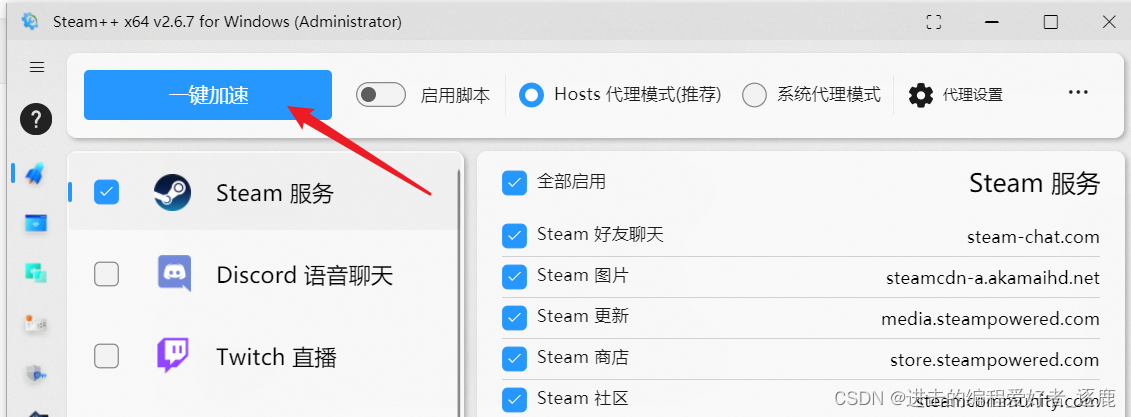The width and height of the screenshot is (1131, 417).
Task: Open the teal overlapping squares sidebar icon
Action: [x=35, y=273]
